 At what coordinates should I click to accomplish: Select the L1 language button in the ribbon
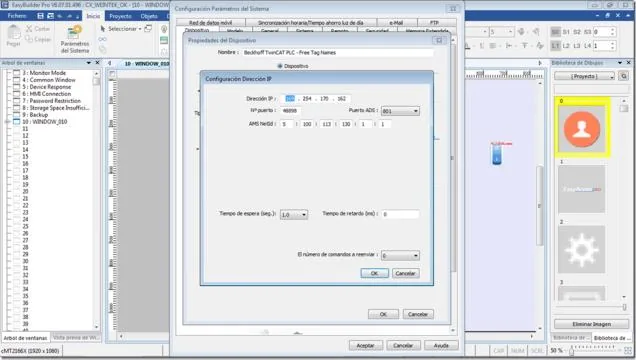click(555, 46)
